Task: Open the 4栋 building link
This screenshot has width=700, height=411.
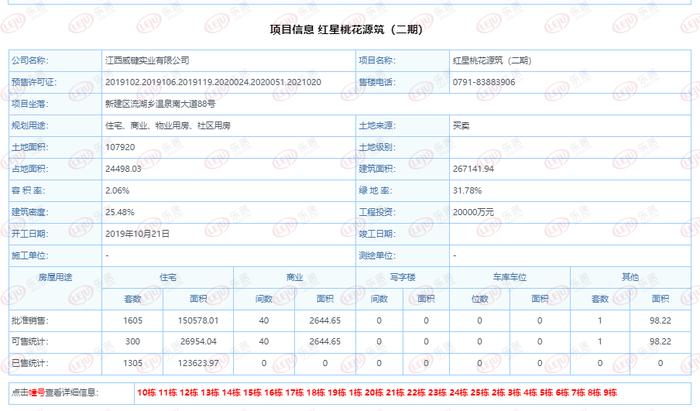Action: coord(530,393)
